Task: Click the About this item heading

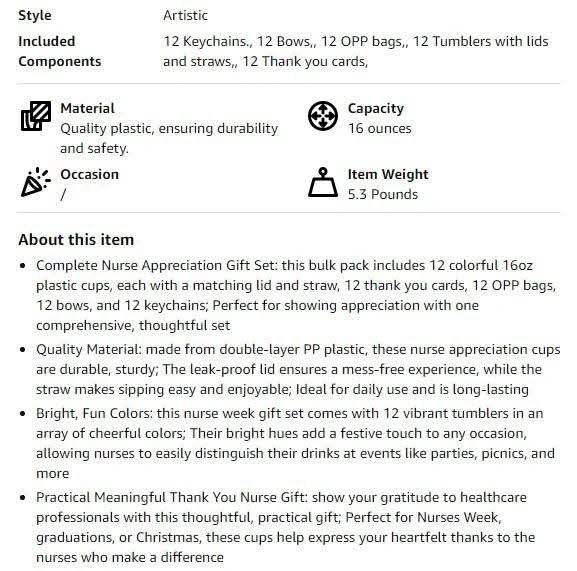Action: pos(76,240)
